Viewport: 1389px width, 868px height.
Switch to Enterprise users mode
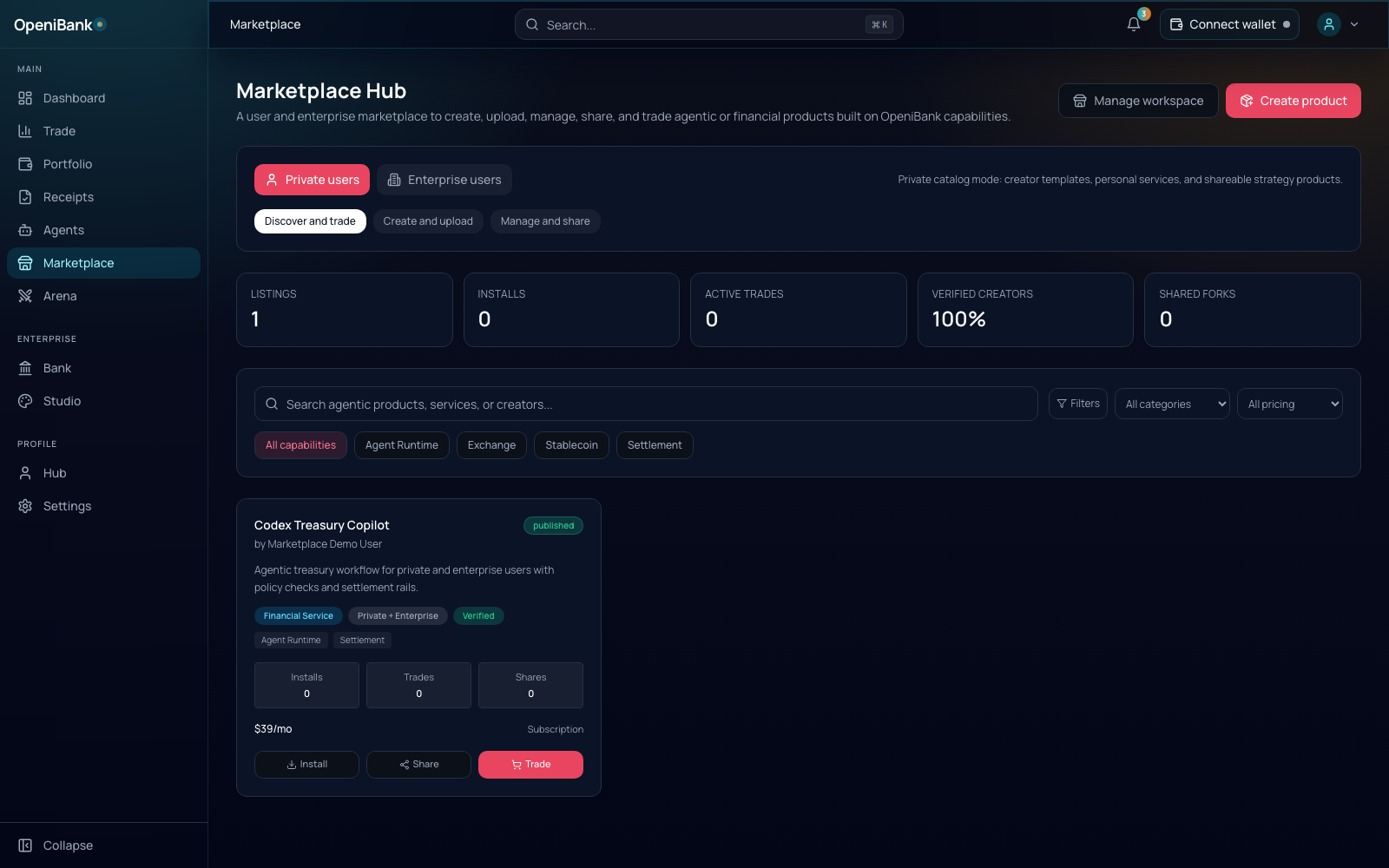click(x=444, y=180)
